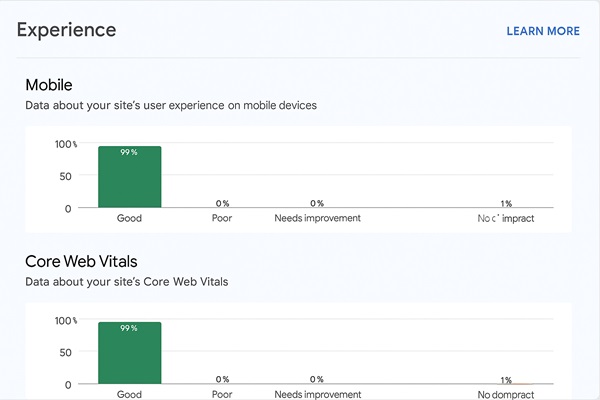Click the Good label under Mobile chart

pyautogui.click(x=129, y=218)
